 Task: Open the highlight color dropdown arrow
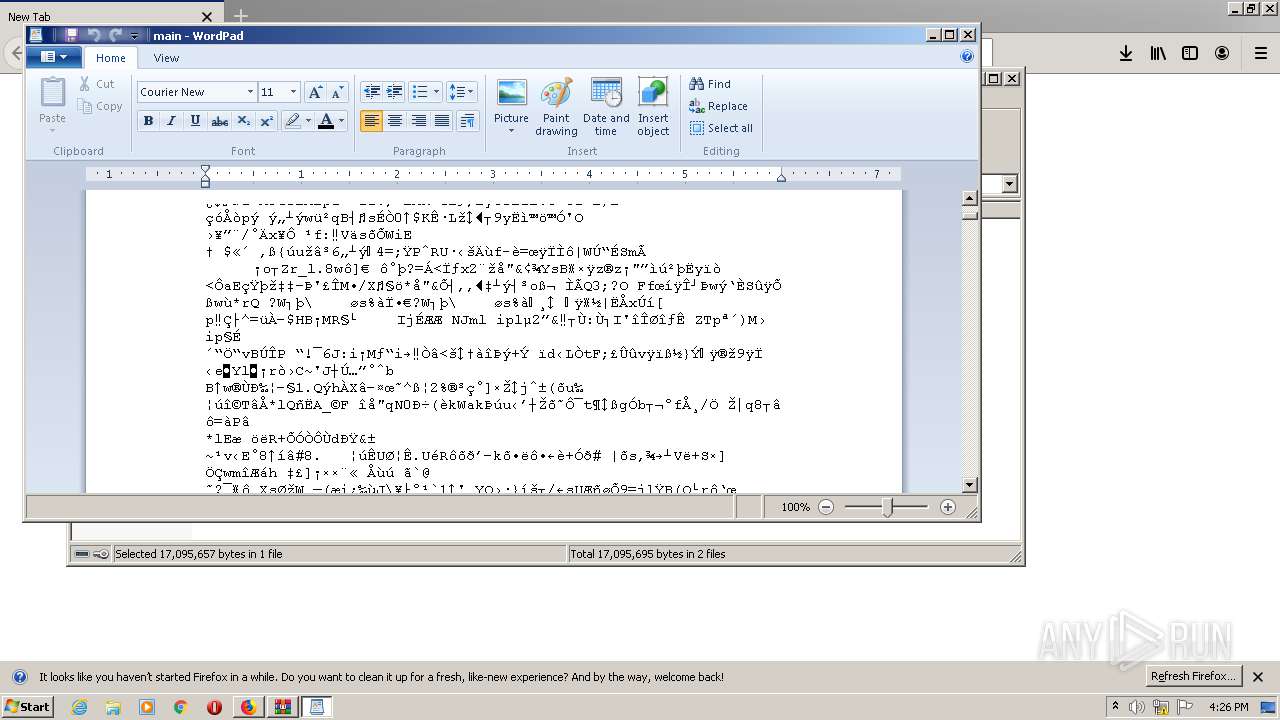308,121
